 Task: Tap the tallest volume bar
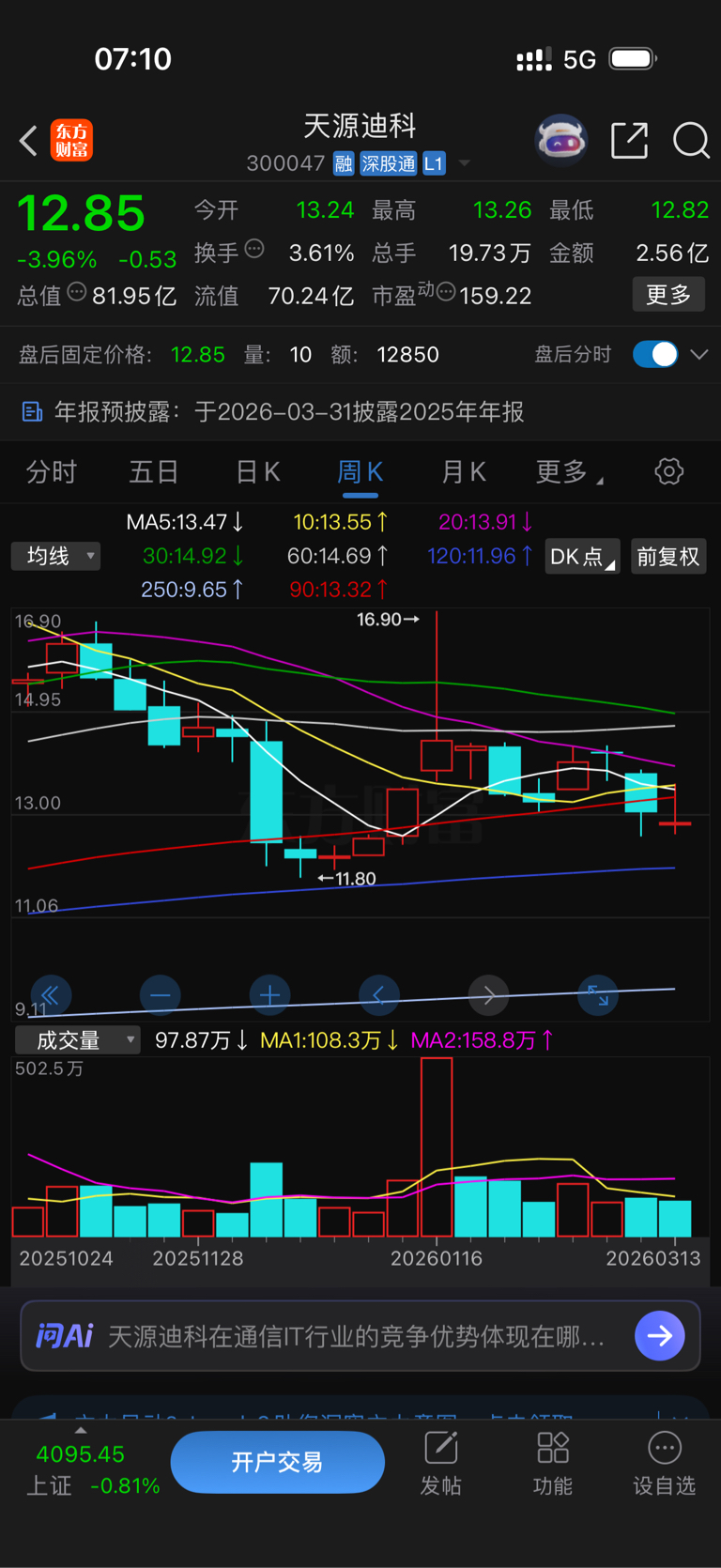click(x=437, y=1146)
